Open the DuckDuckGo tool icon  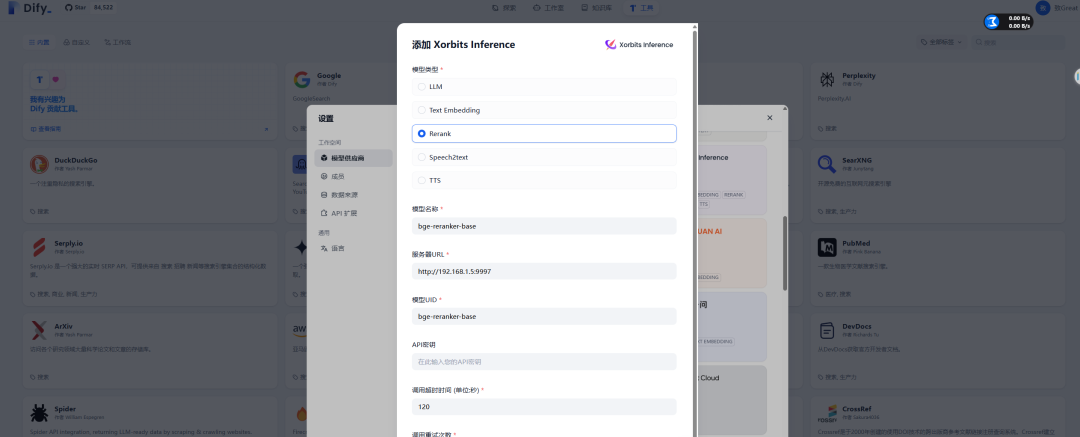coord(39,164)
